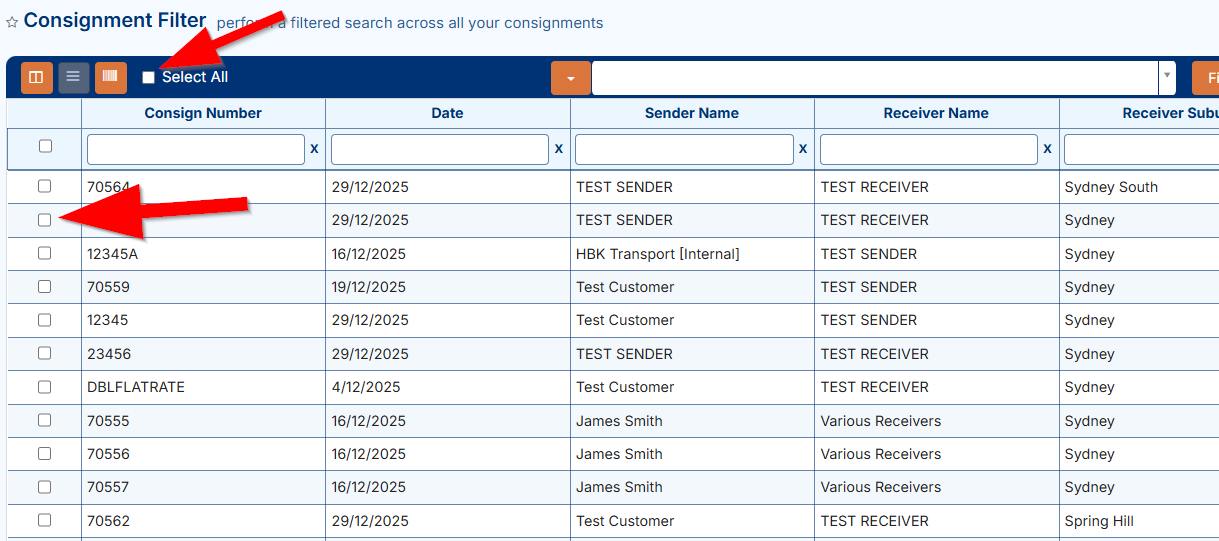Screen dimensions: 1219x541
Task: Click the Date filter input field
Action: (x=439, y=149)
